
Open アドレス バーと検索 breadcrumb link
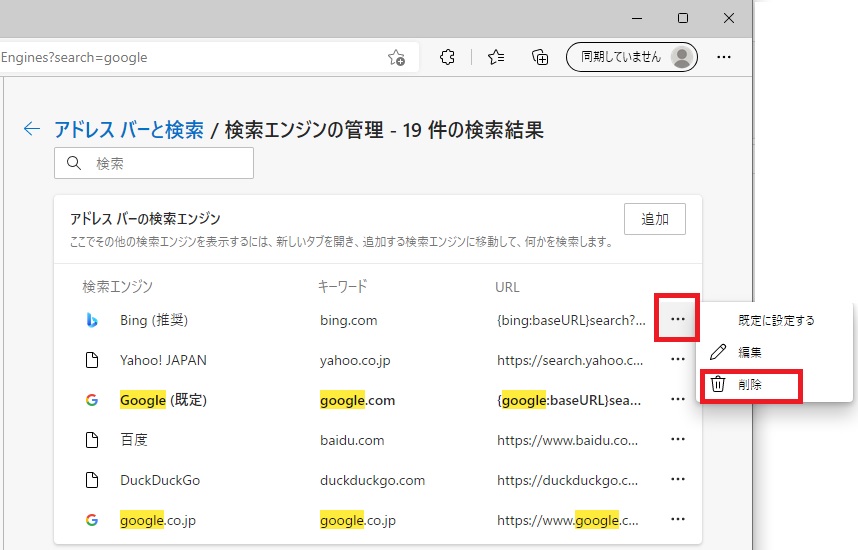click(x=129, y=130)
